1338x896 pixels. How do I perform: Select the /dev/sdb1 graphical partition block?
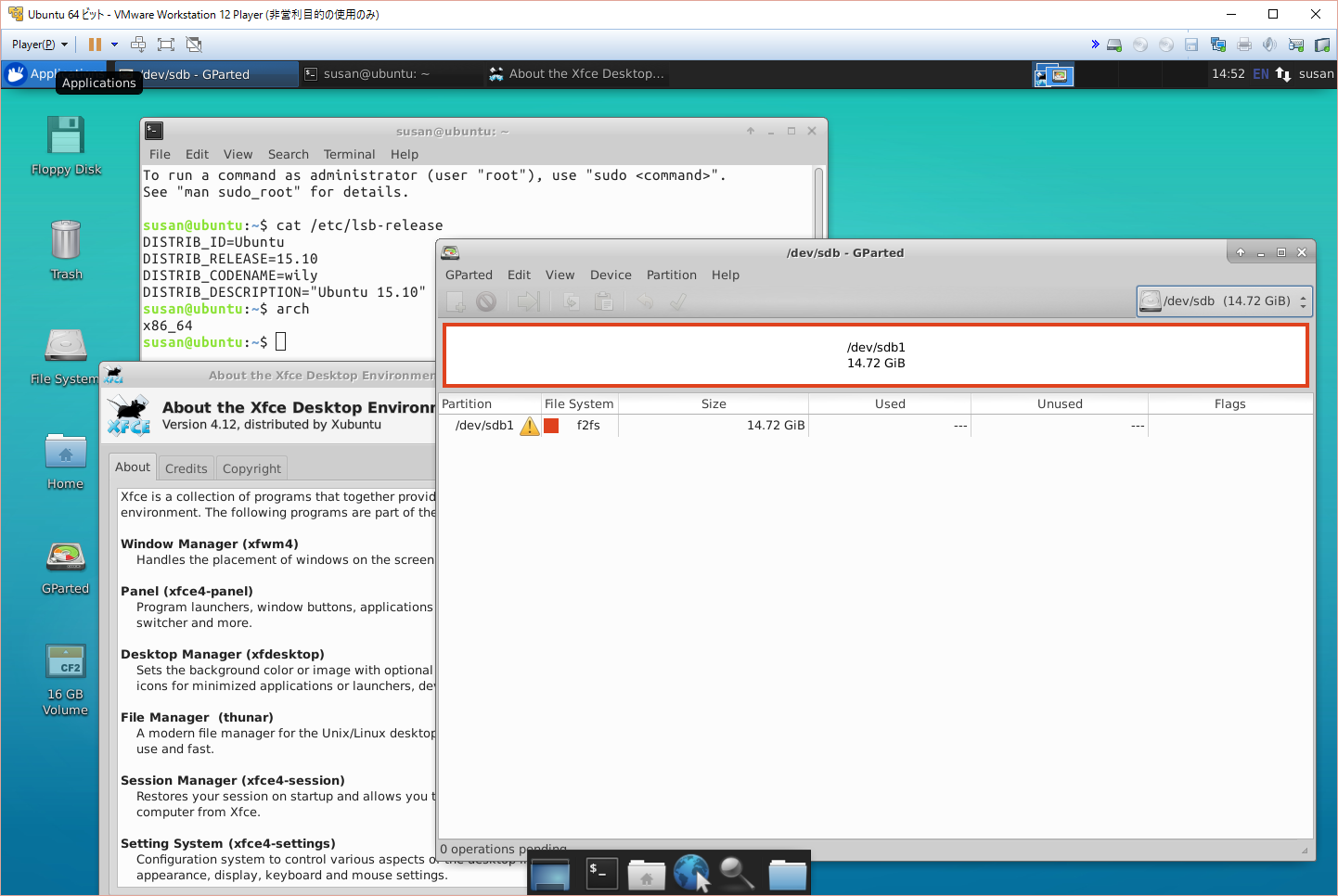pos(876,355)
